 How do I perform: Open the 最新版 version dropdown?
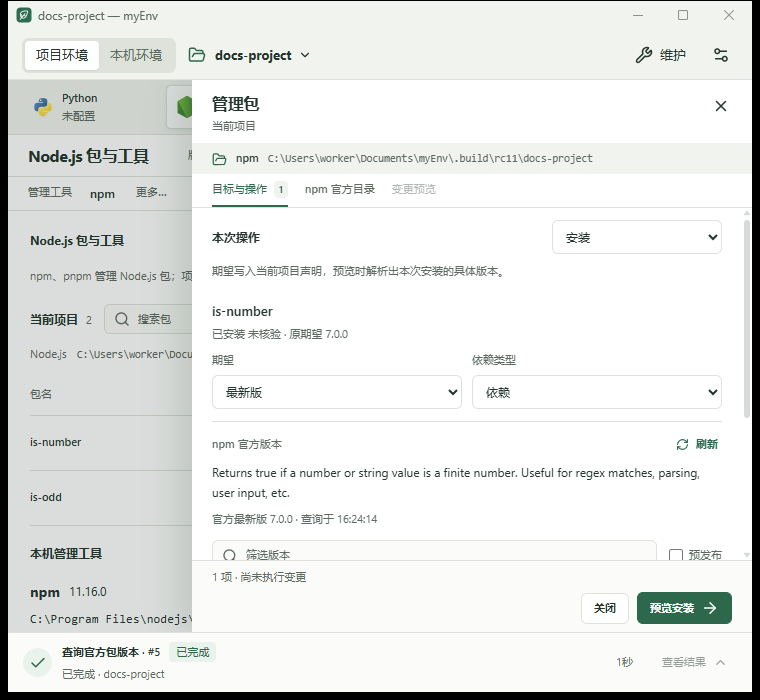point(337,392)
